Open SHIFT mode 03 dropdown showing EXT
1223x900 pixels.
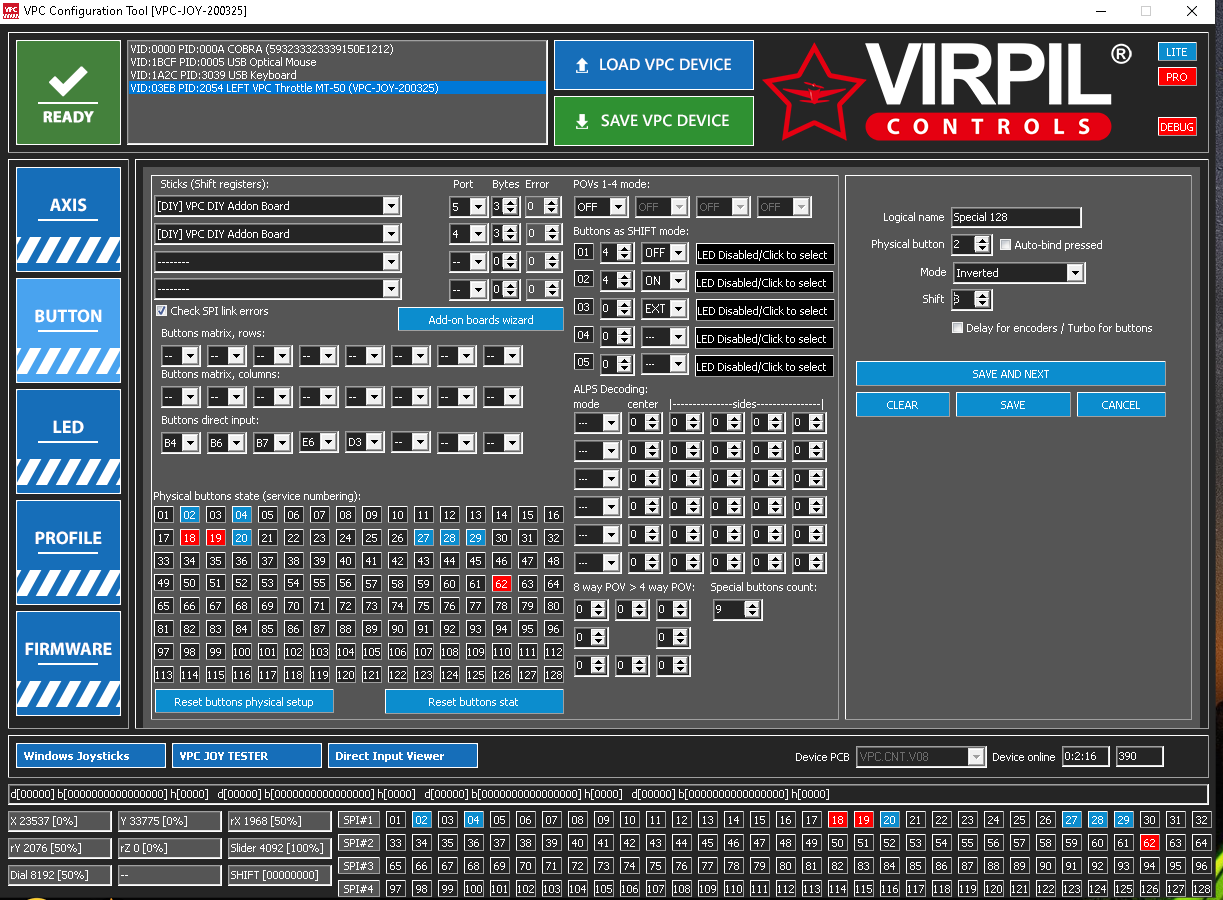click(664, 309)
